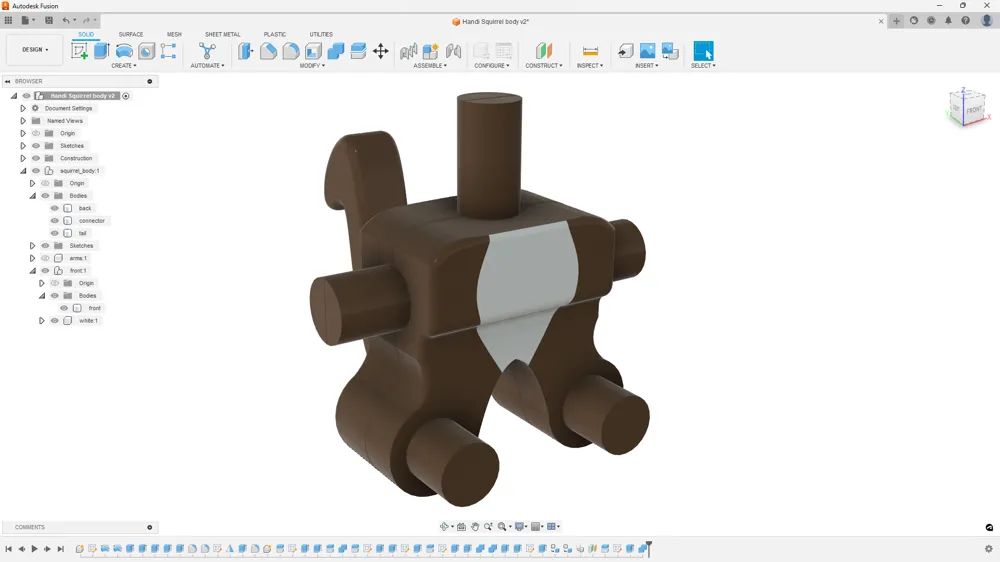Activate the Move/Copy tool
The height and width of the screenshot is (562, 1000).
[x=381, y=51]
